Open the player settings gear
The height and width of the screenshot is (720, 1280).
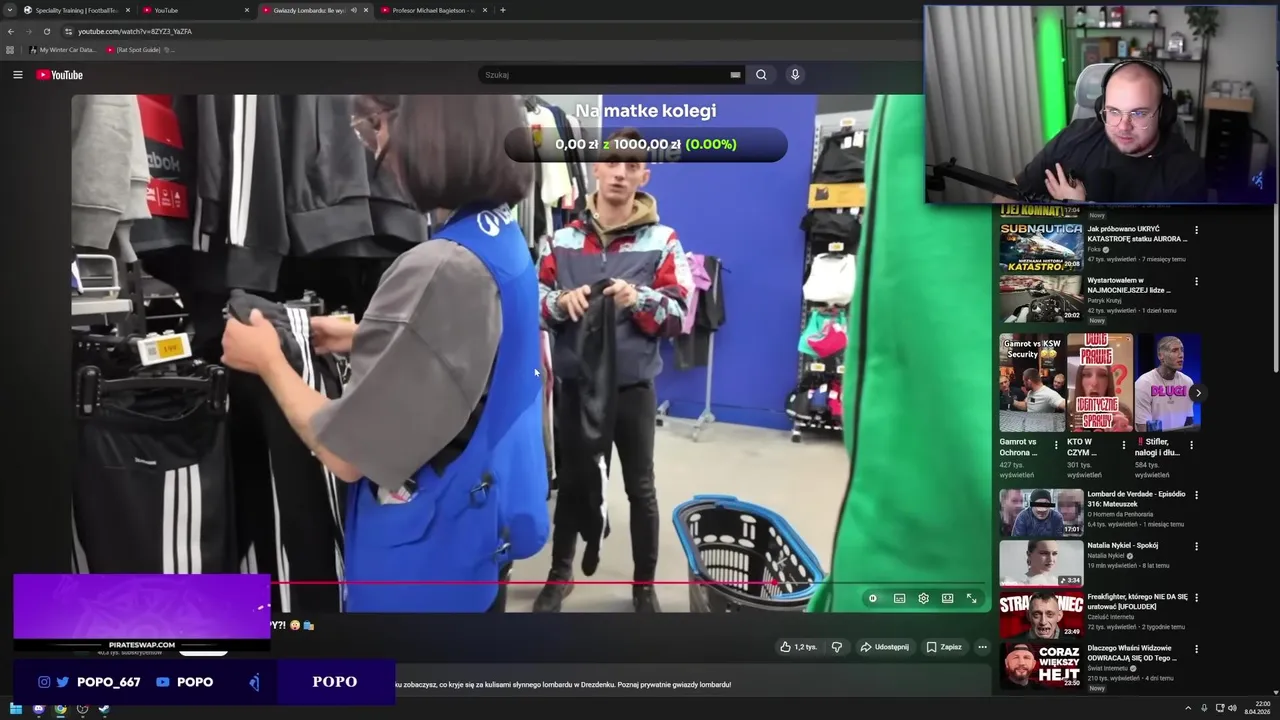[923, 598]
